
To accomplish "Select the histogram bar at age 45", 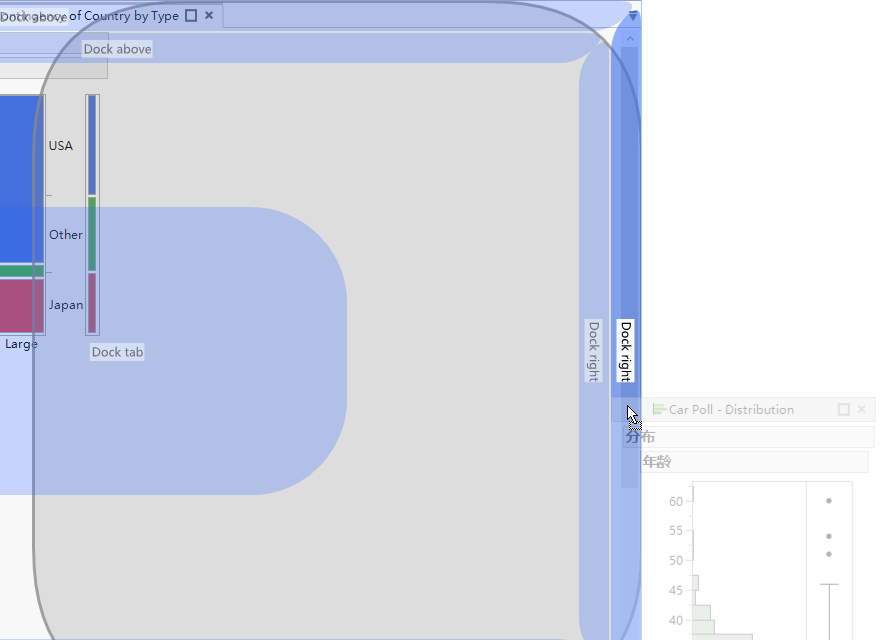I will [696, 583].
